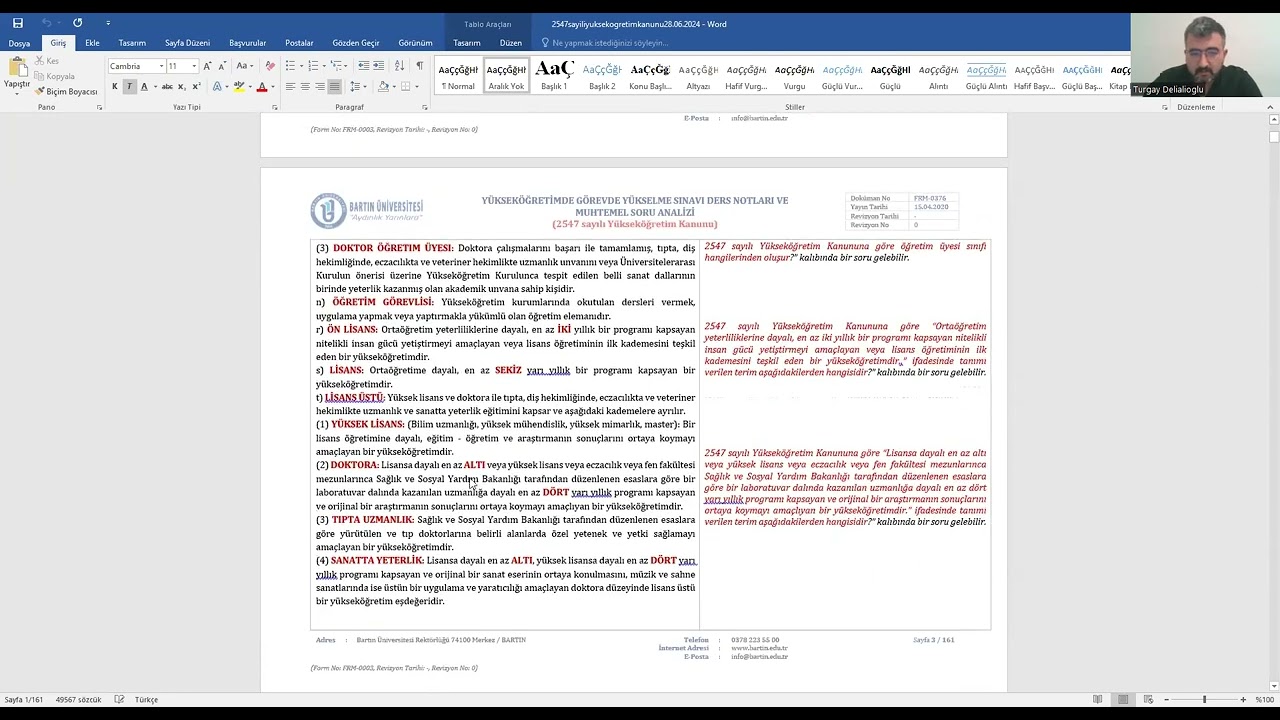
Task: Toggle underline (A) formatting
Action: 144,87
